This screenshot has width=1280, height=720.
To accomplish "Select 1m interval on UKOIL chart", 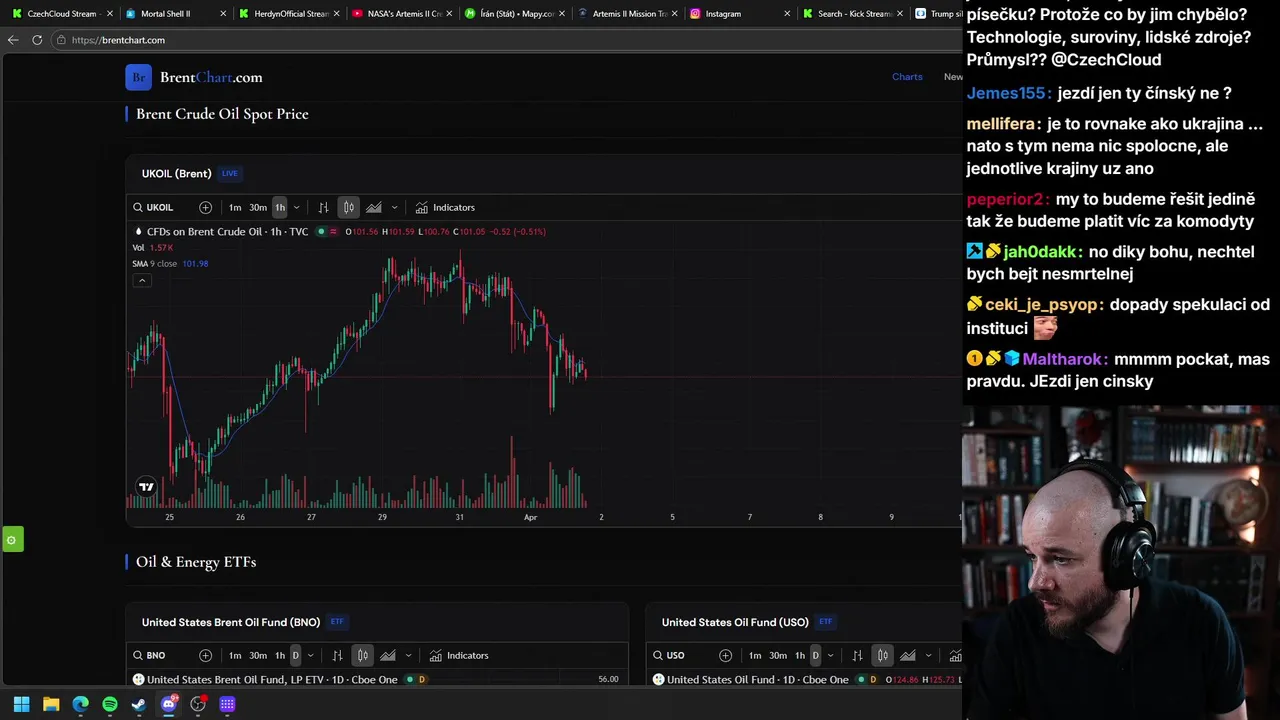I will click(x=235, y=207).
